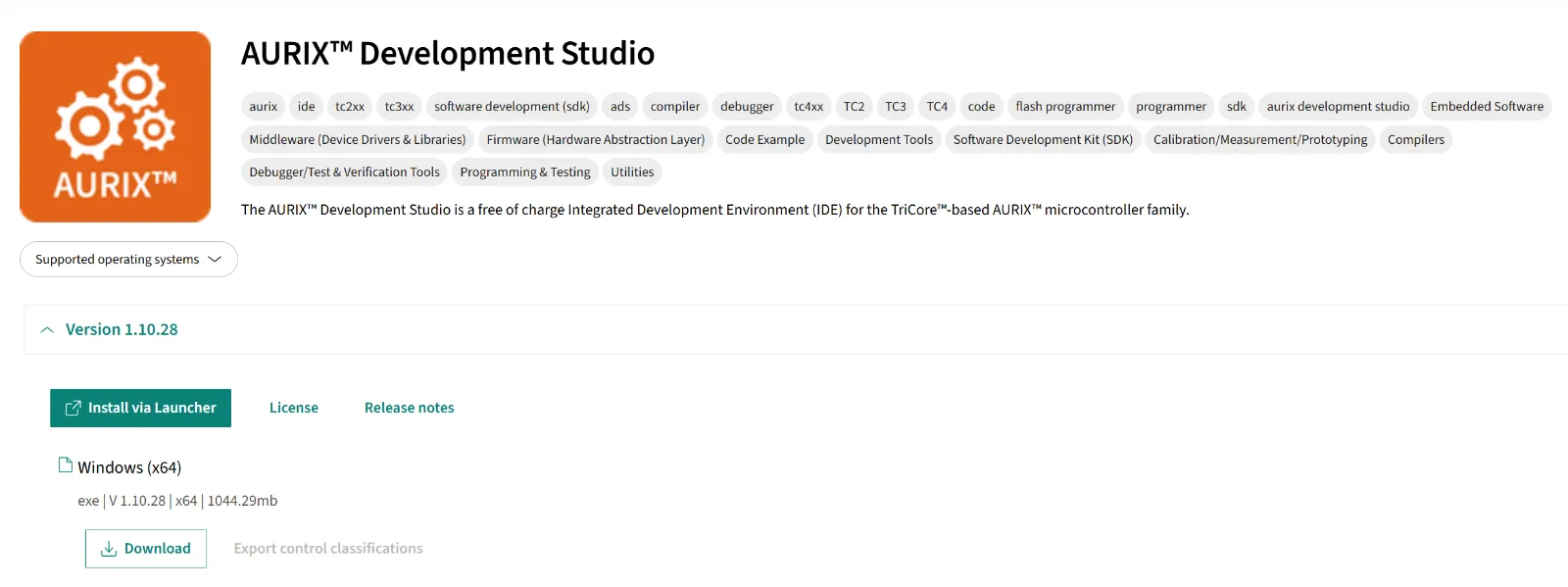Select the 'Development Tools' tag

tap(878, 140)
